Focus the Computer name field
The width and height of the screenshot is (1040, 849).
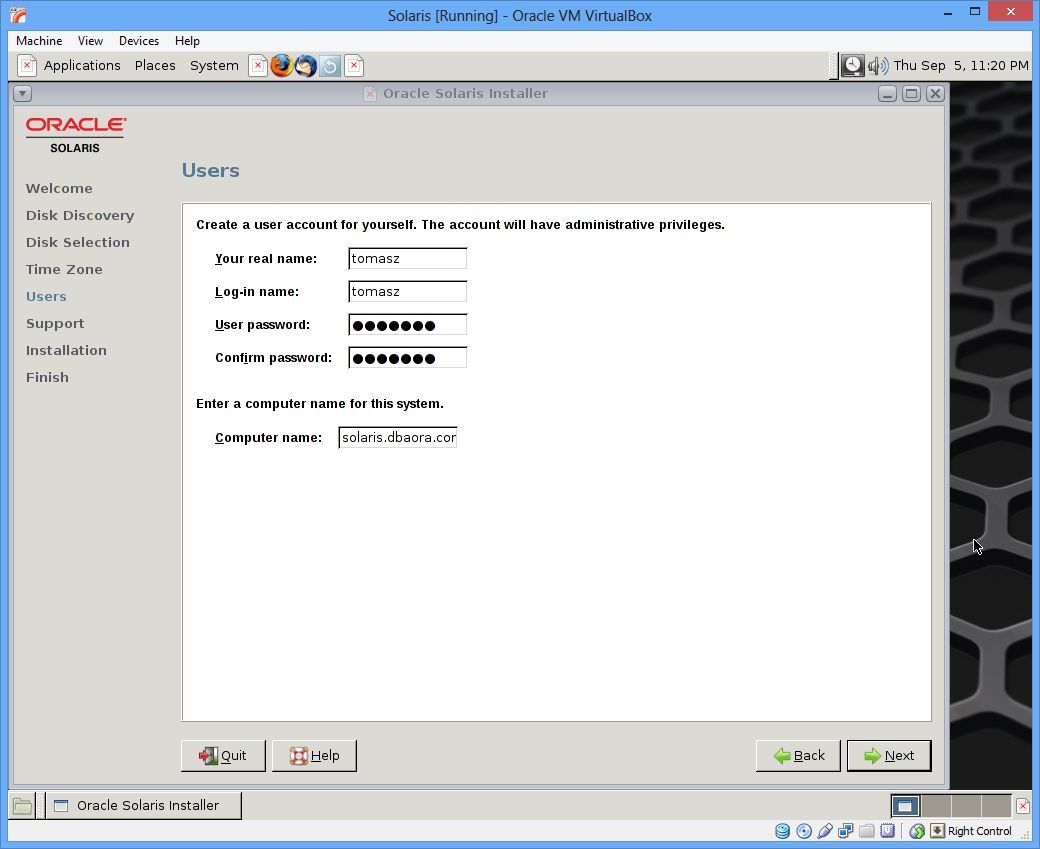pyautogui.click(x=398, y=438)
